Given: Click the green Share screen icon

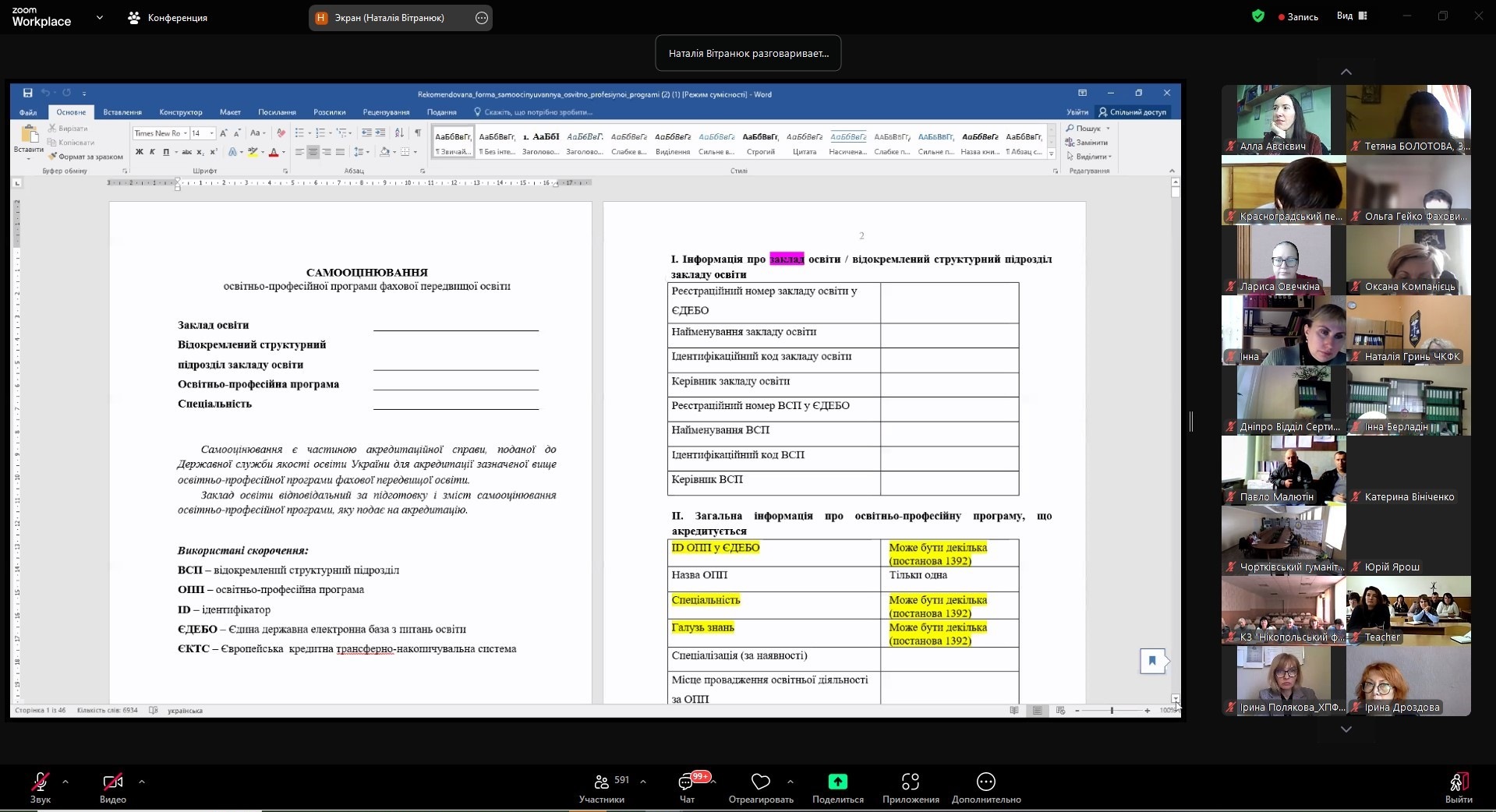Looking at the screenshot, I should point(837,782).
